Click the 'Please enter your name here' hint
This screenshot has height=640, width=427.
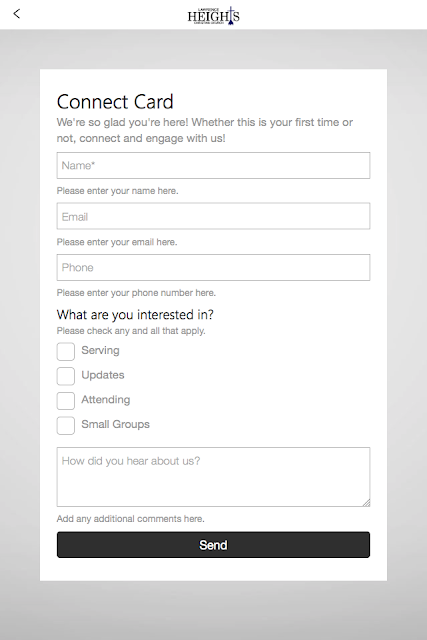(x=118, y=191)
